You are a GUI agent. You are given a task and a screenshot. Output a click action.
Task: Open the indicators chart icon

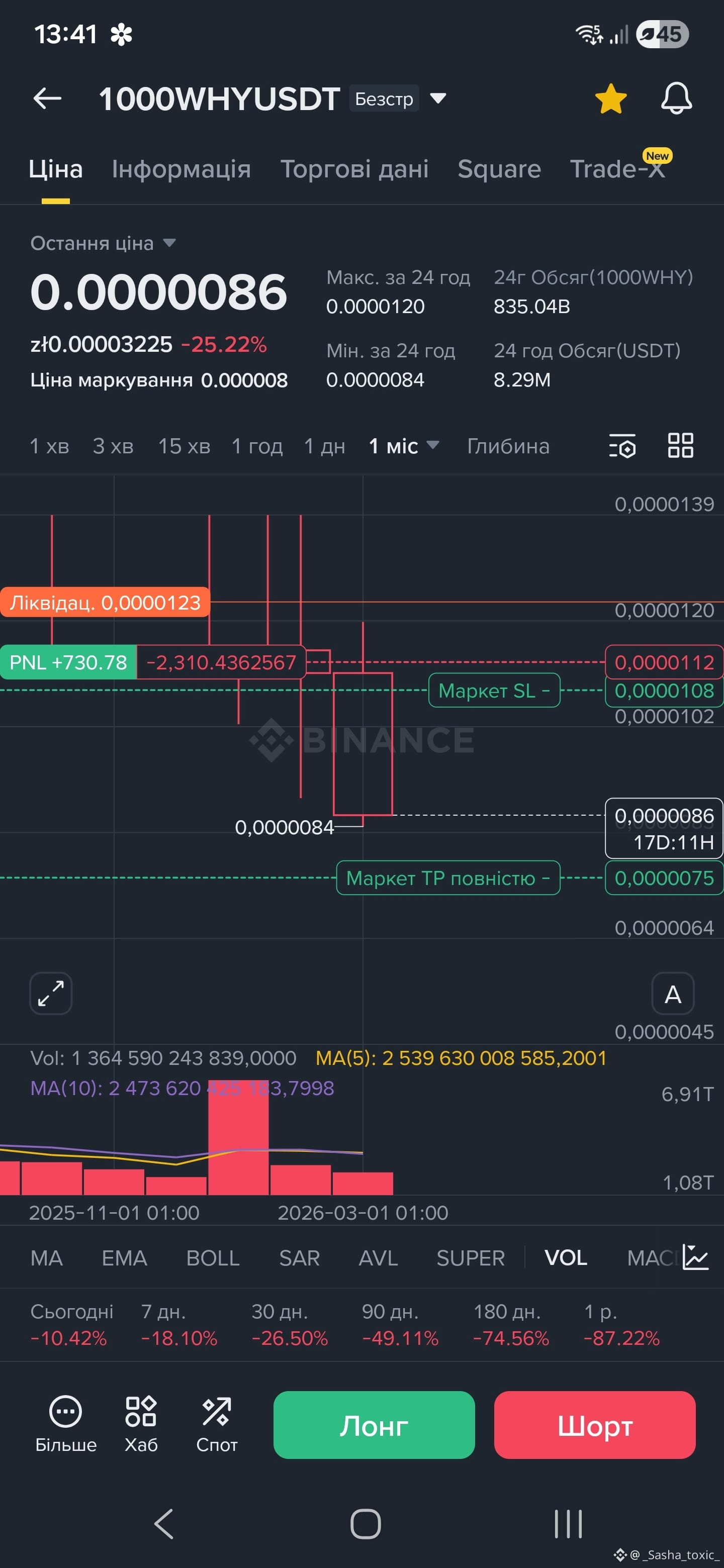coord(695,1257)
